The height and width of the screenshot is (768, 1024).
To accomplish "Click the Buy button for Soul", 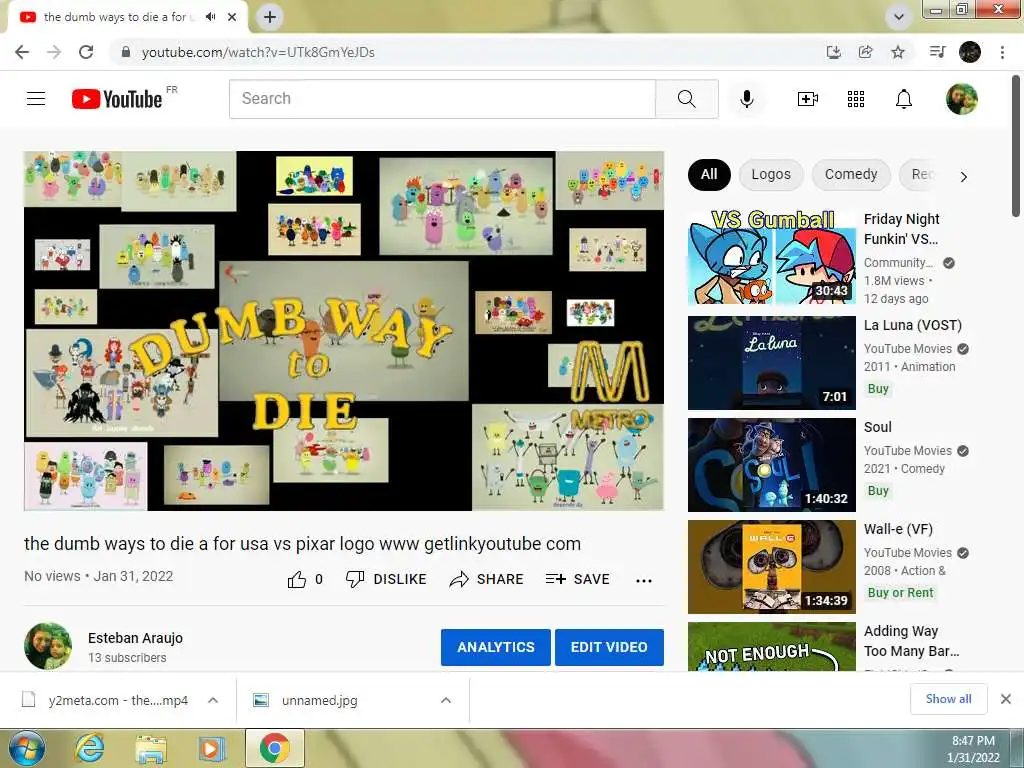I will pyautogui.click(x=878, y=490).
